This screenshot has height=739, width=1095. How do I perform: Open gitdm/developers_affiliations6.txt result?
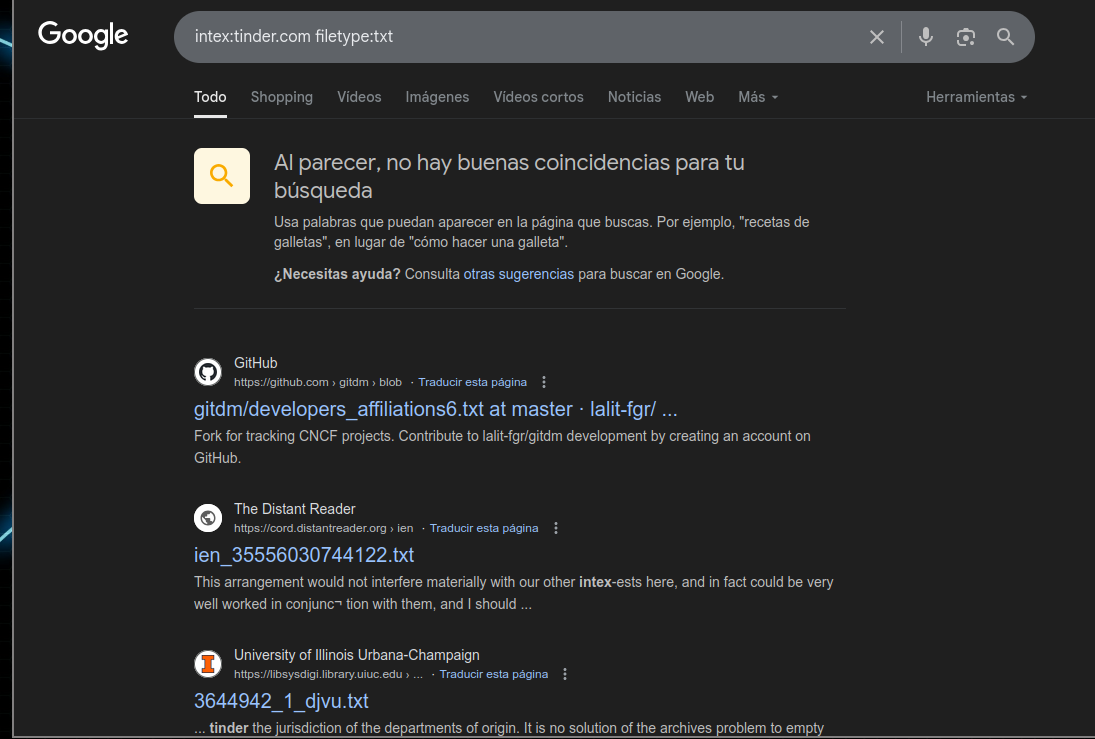435,409
